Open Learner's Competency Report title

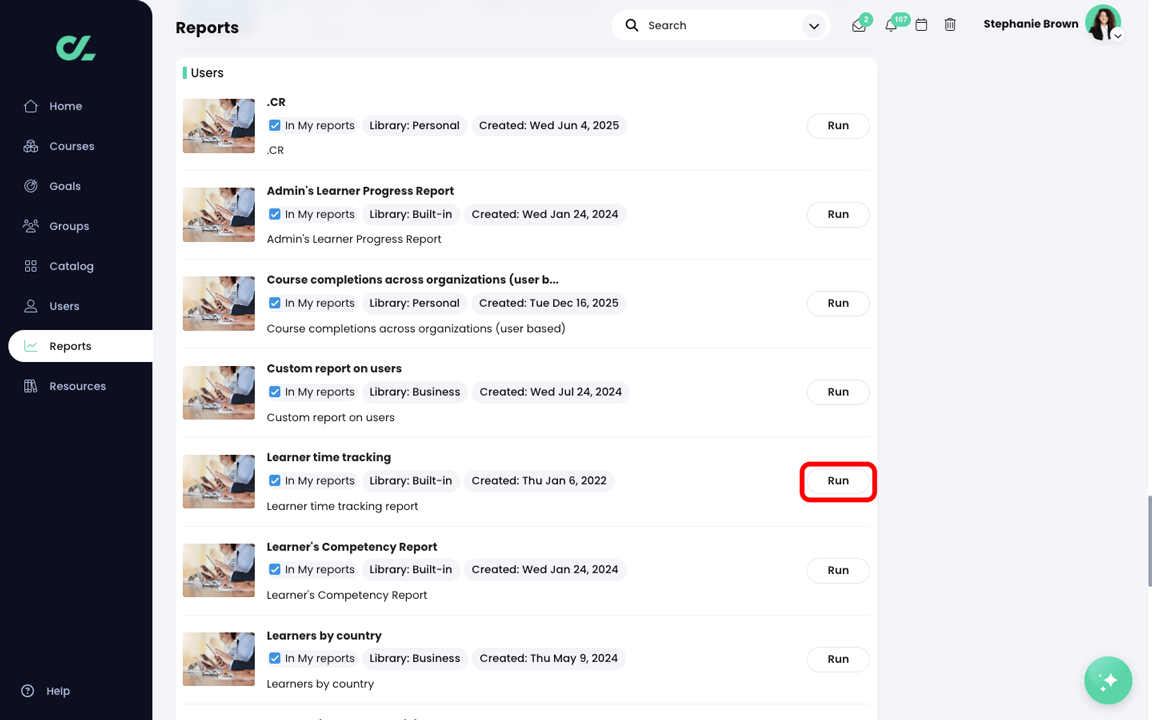coord(352,547)
